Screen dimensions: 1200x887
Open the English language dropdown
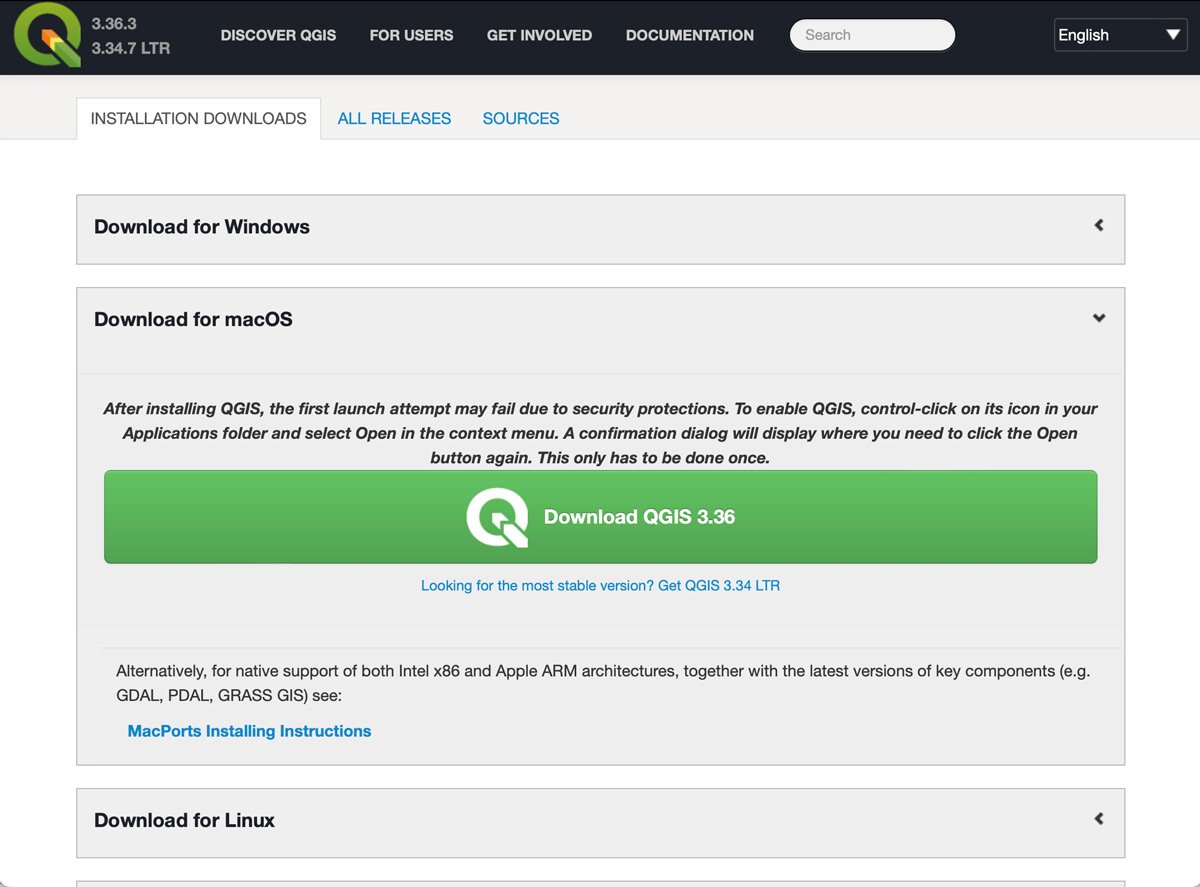pos(1120,35)
